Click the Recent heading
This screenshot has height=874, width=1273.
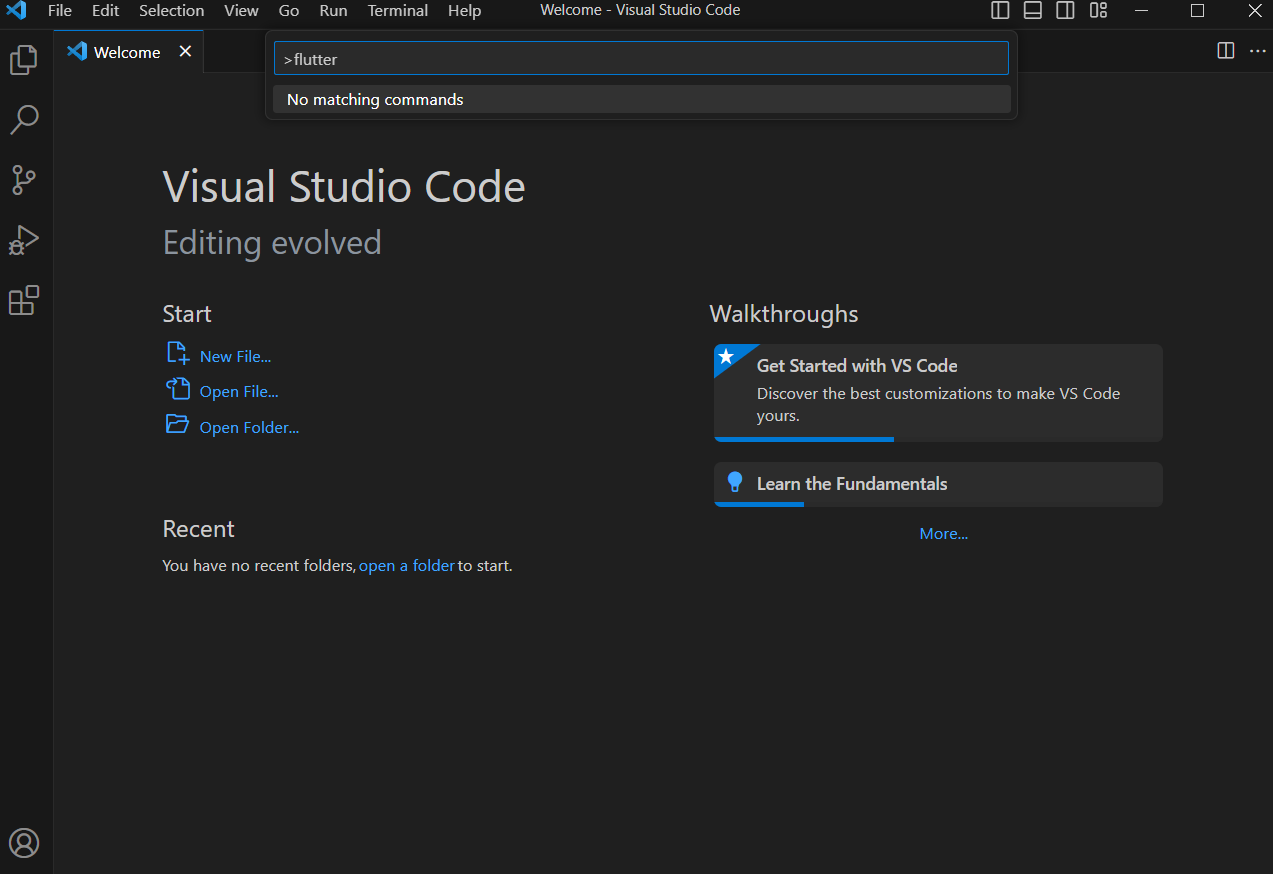point(198,529)
